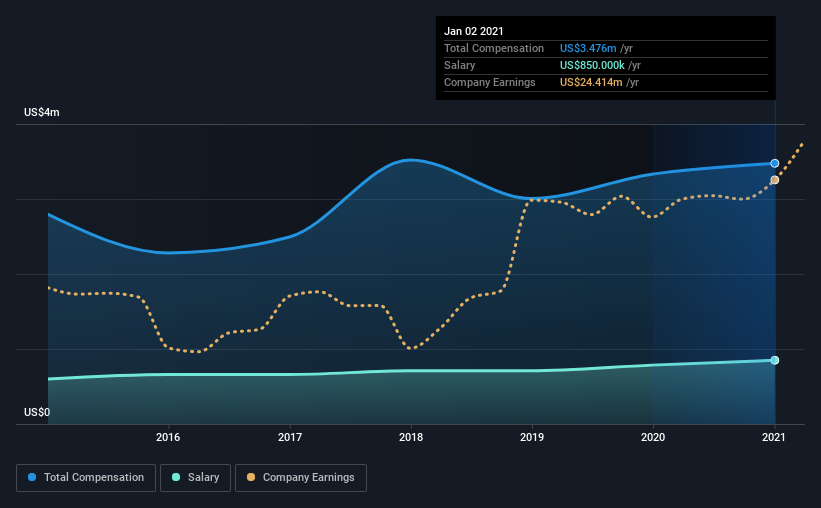Click the 2020 x-axis label
Image resolution: width=821 pixels, height=508 pixels.
653,437
